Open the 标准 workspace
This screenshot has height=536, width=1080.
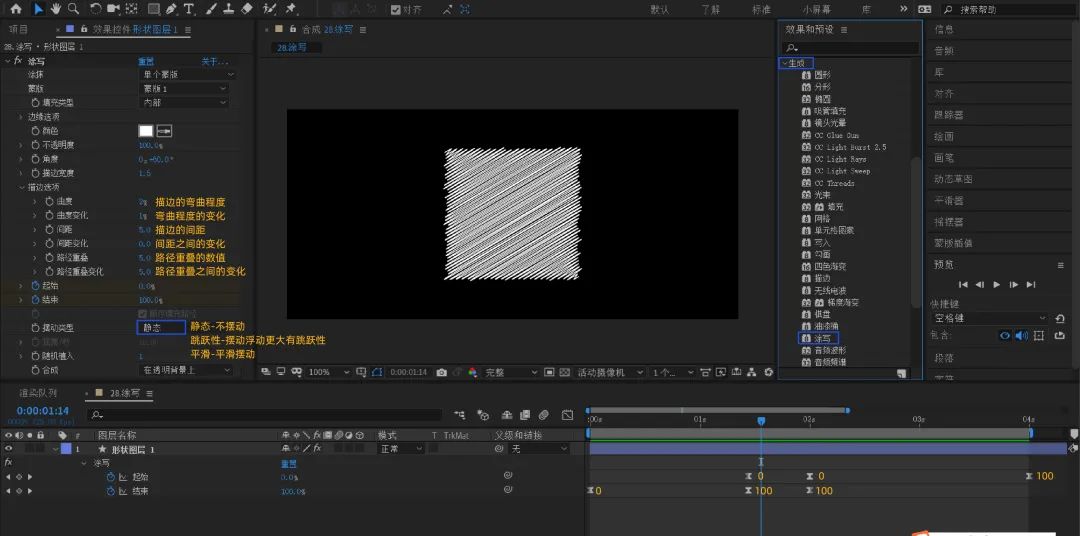point(761,10)
